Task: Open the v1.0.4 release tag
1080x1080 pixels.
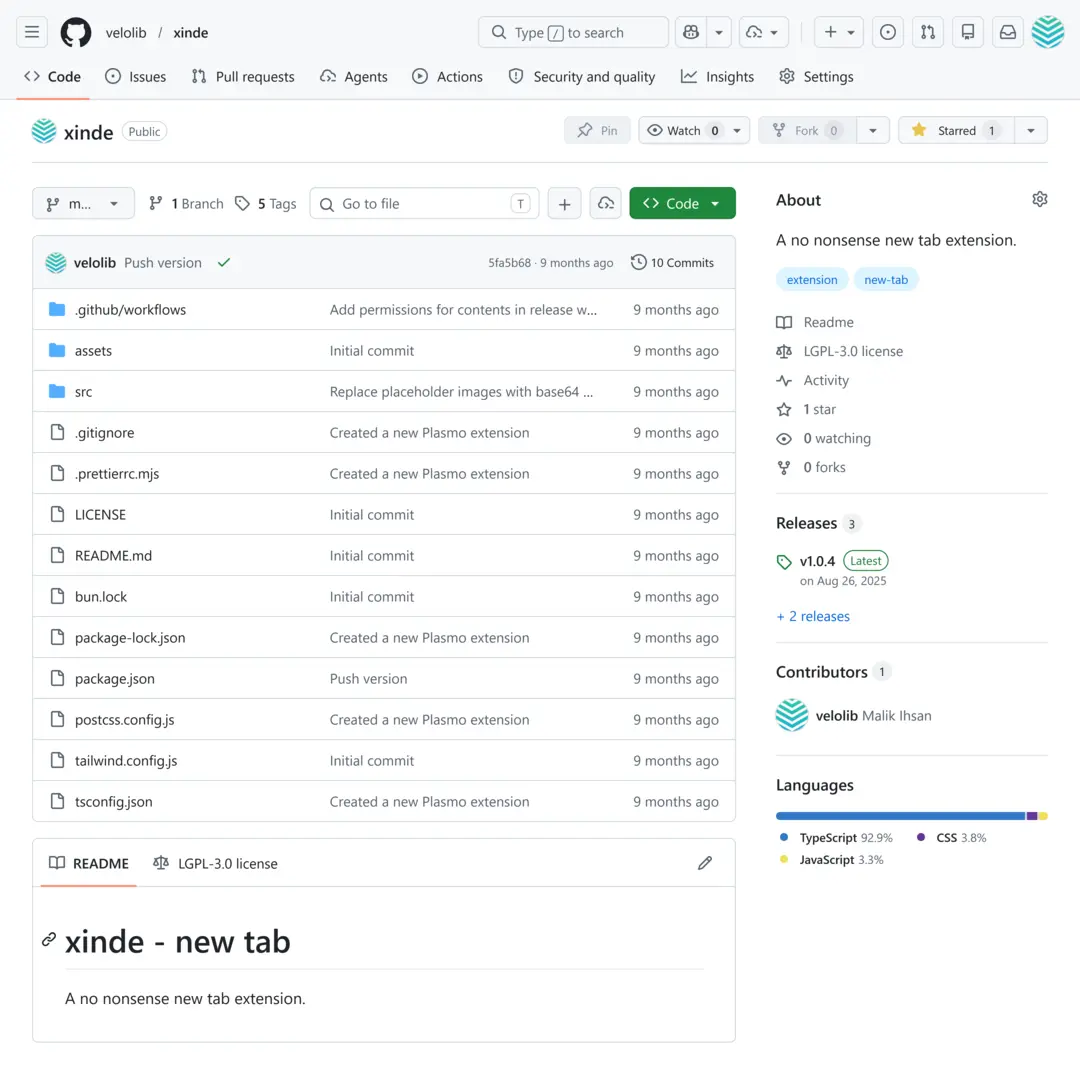Action: [817, 561]
